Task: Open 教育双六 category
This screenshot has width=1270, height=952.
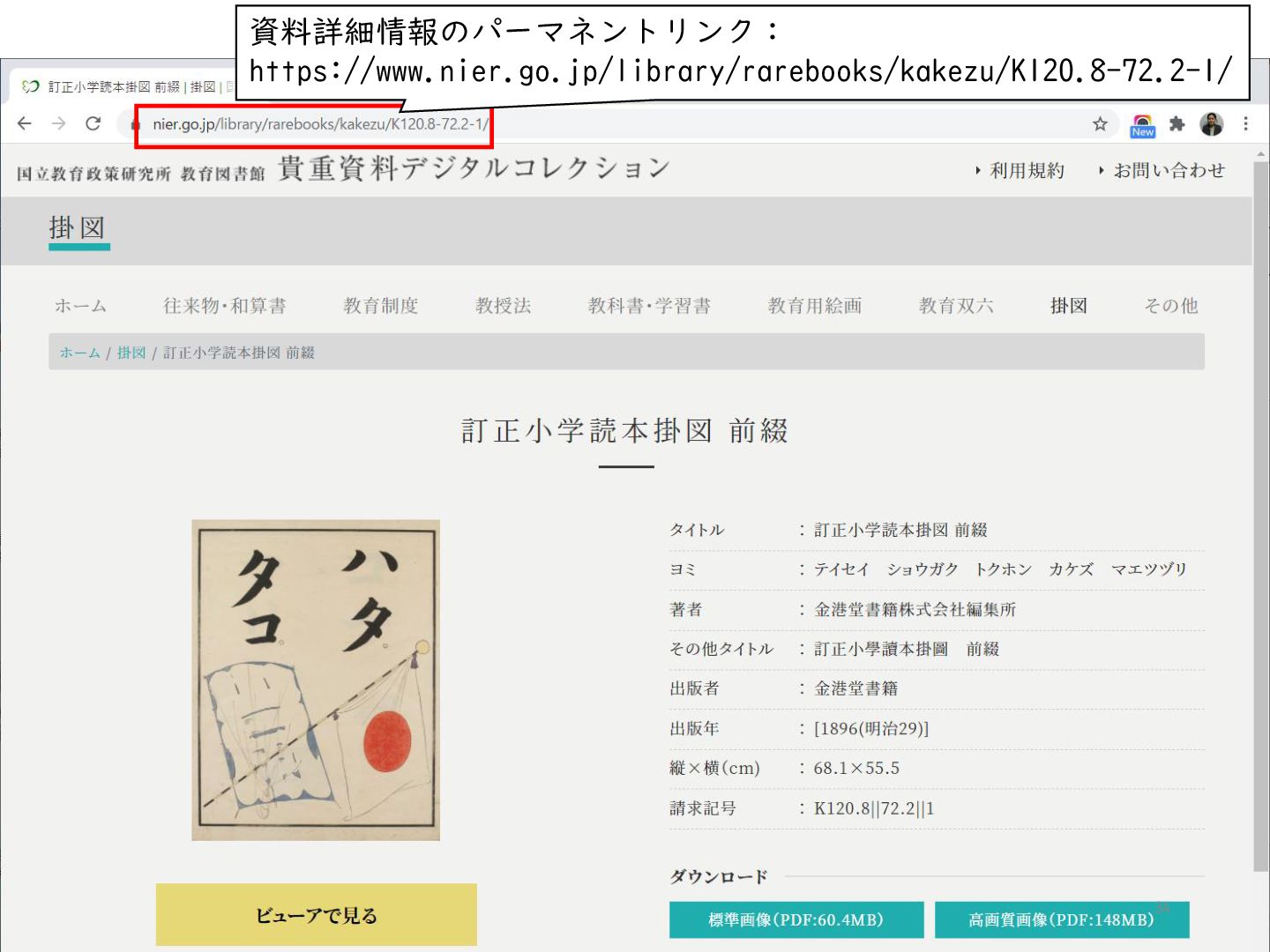Action: pos(956,306)
